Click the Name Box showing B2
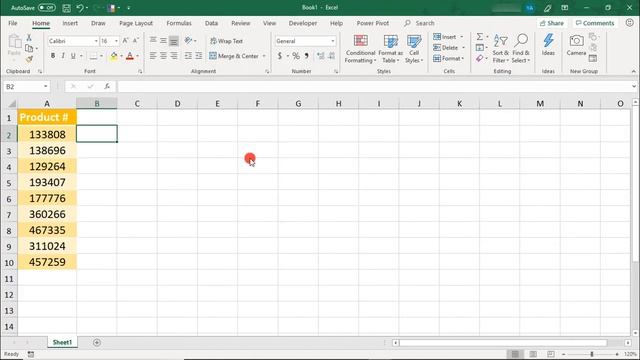 (x=27, y=87)
